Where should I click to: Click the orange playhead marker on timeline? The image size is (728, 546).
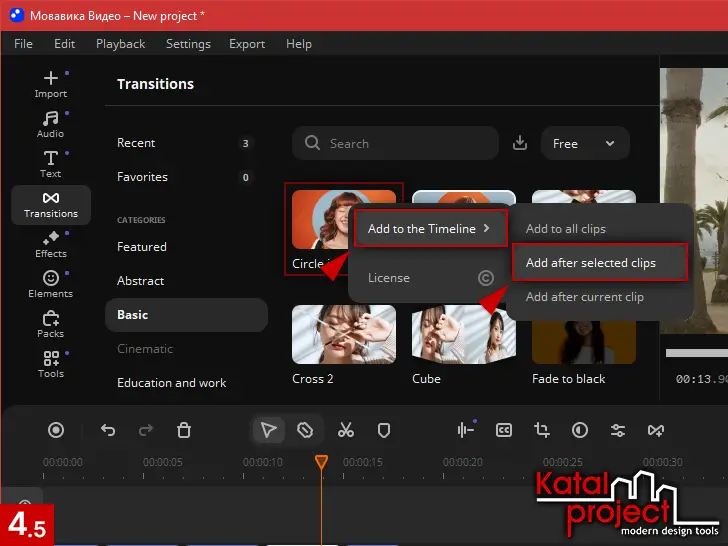[x=321, y=462]
